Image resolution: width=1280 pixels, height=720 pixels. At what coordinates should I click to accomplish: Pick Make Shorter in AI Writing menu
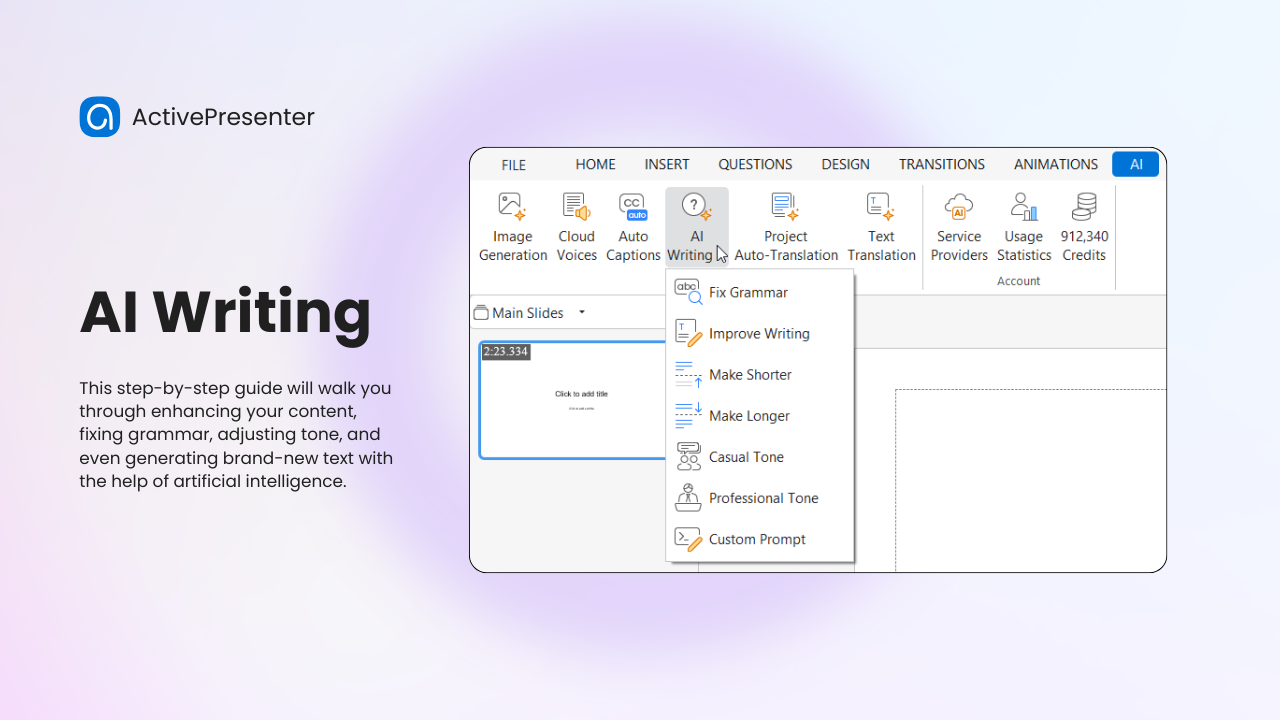pyautogui.click(x=750, y=375)
